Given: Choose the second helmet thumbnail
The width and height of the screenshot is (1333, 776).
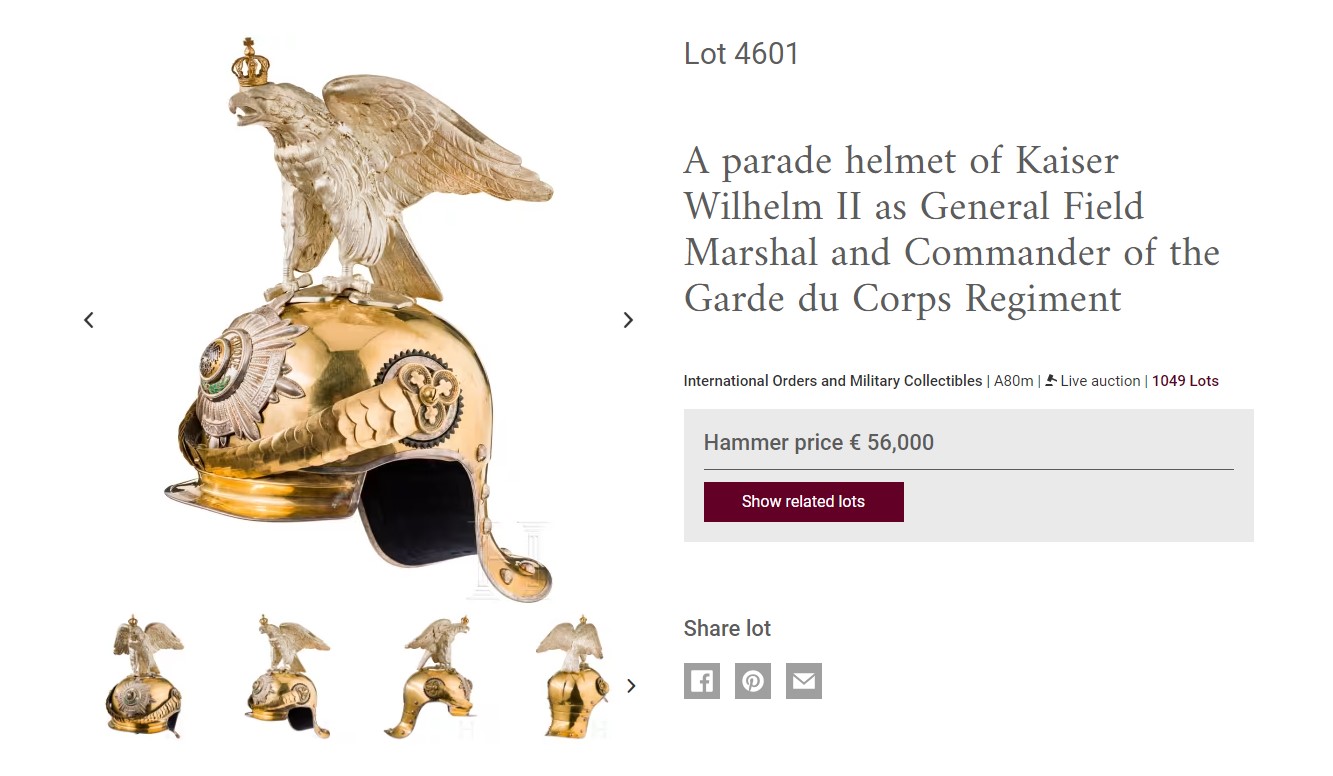Looking at the screenshot, I should (288, 677).
